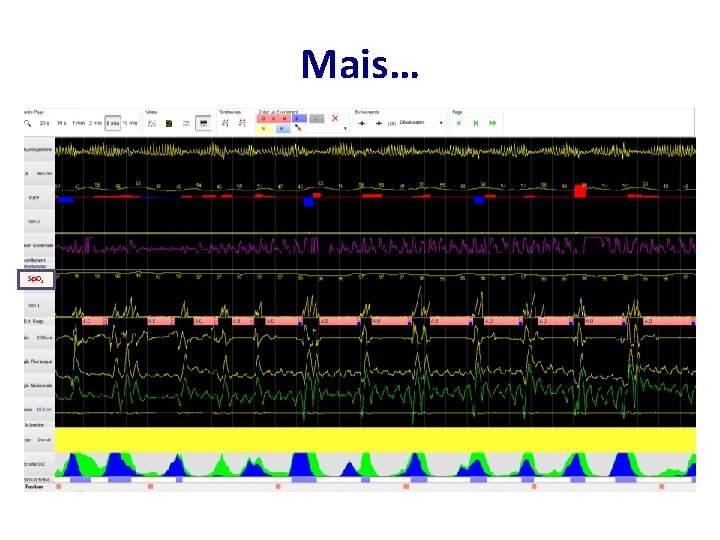Click leftmost red Position row marker
This screenshot has height=540, width=720.
tap(58, 486)
